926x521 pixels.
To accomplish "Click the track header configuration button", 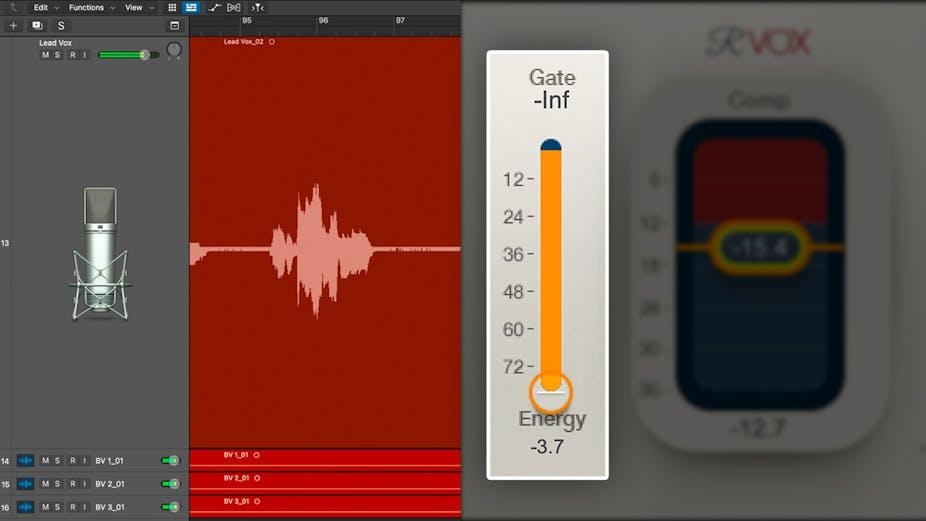I will pos(175,25).
